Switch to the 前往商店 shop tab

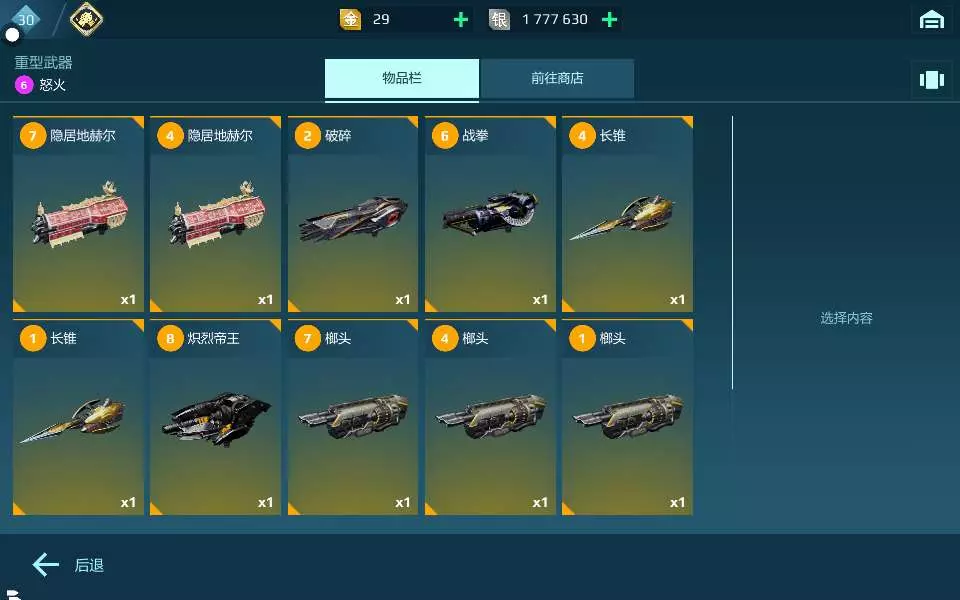point(557,78)
